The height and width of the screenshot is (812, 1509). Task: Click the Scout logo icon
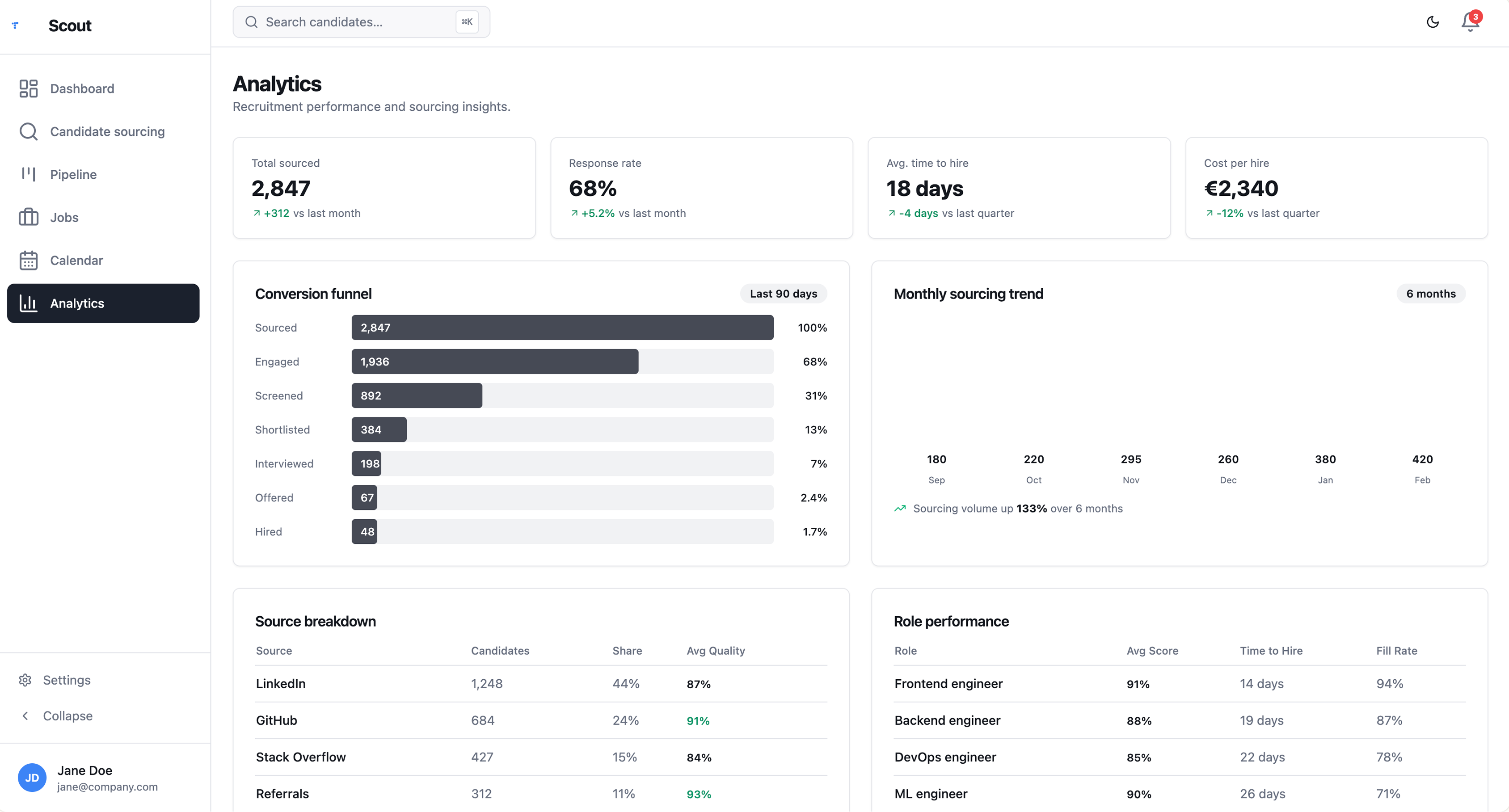[x=15, y=25]
